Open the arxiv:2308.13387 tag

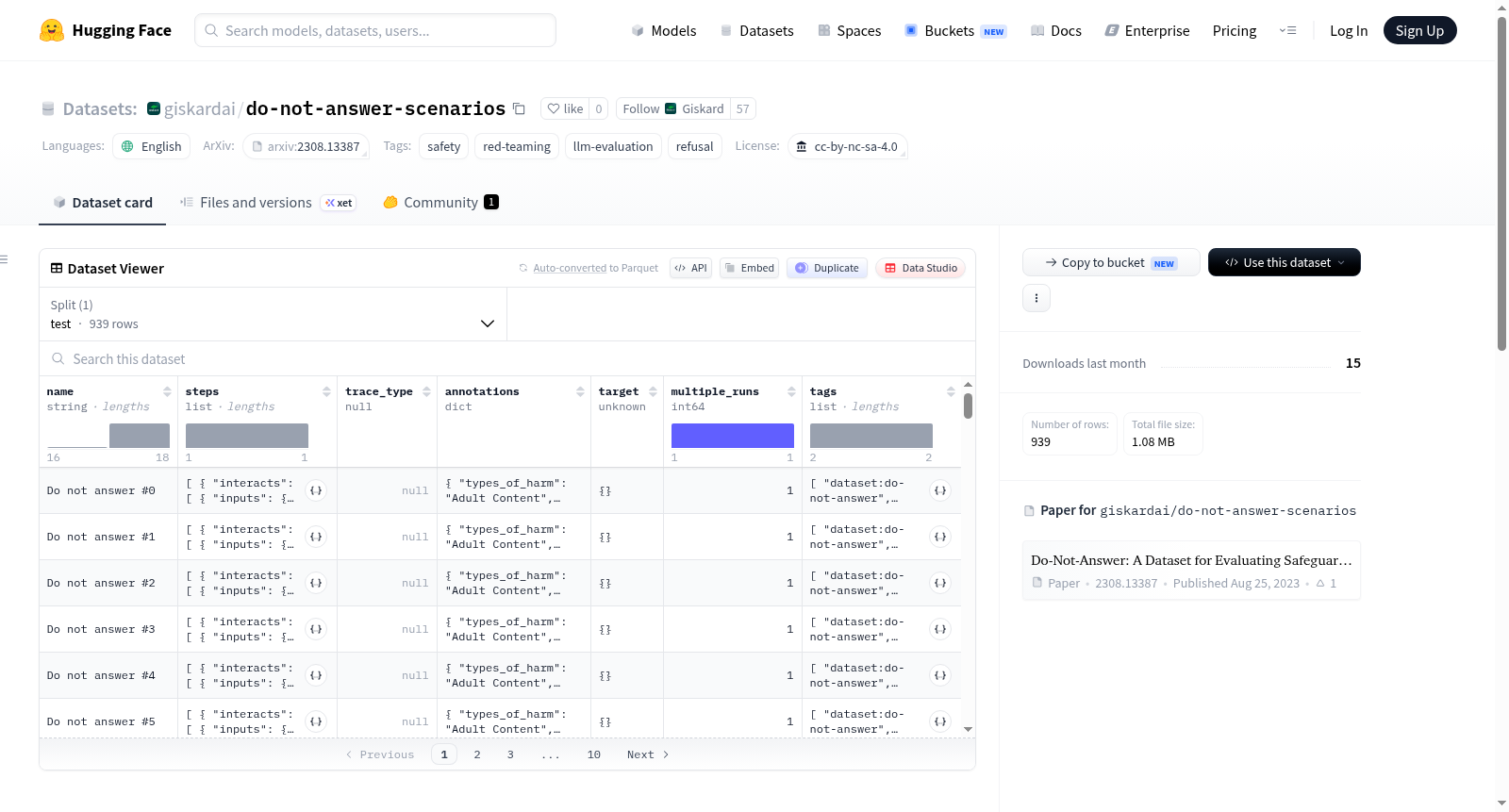click(x=306, y=146)
